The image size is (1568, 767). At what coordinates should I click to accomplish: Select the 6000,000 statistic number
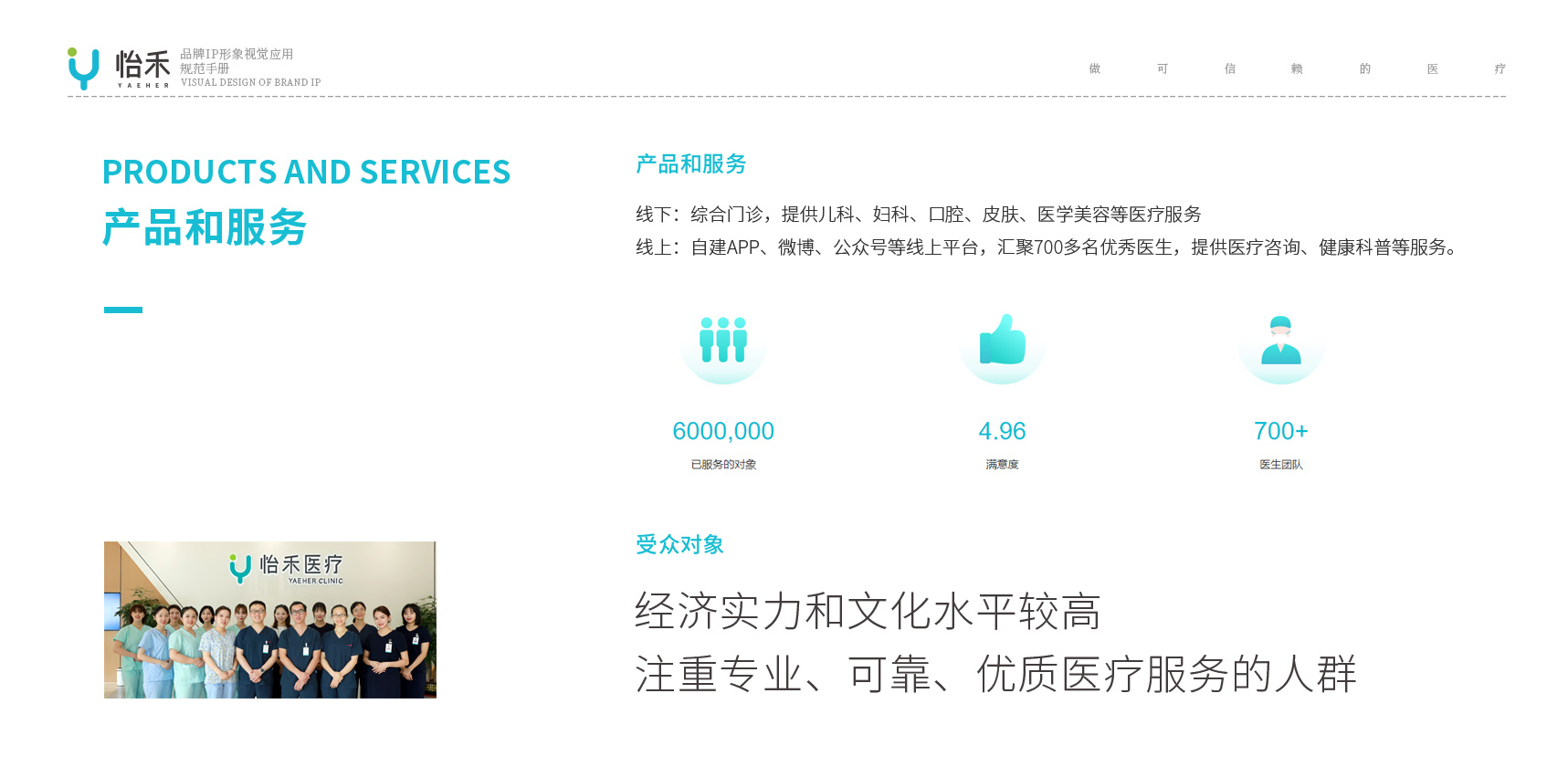pyautogui.click(x=723, y=431)
